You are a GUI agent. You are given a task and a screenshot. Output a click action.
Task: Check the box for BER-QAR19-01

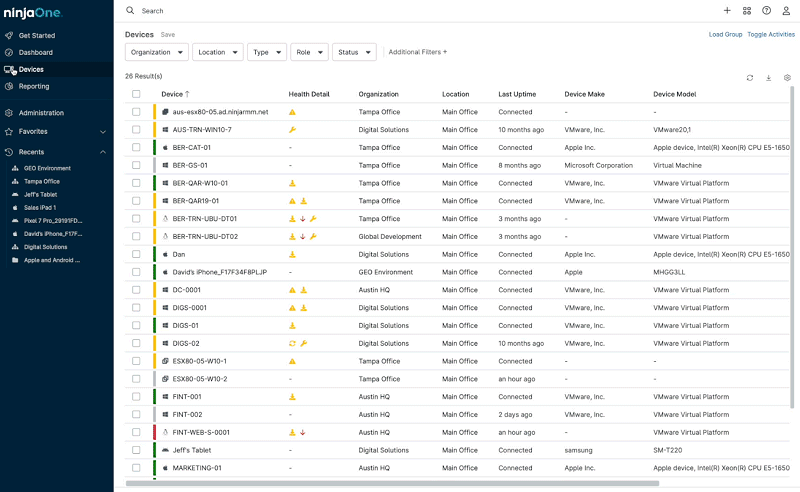pos(136,201)
